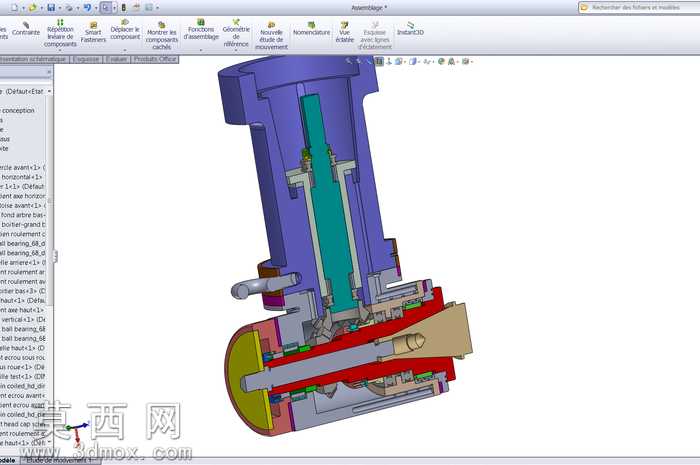This screenshot has width=700, height=465.
Task: Expand the Open file dropdown arrow
Action: tap(41, 8)
